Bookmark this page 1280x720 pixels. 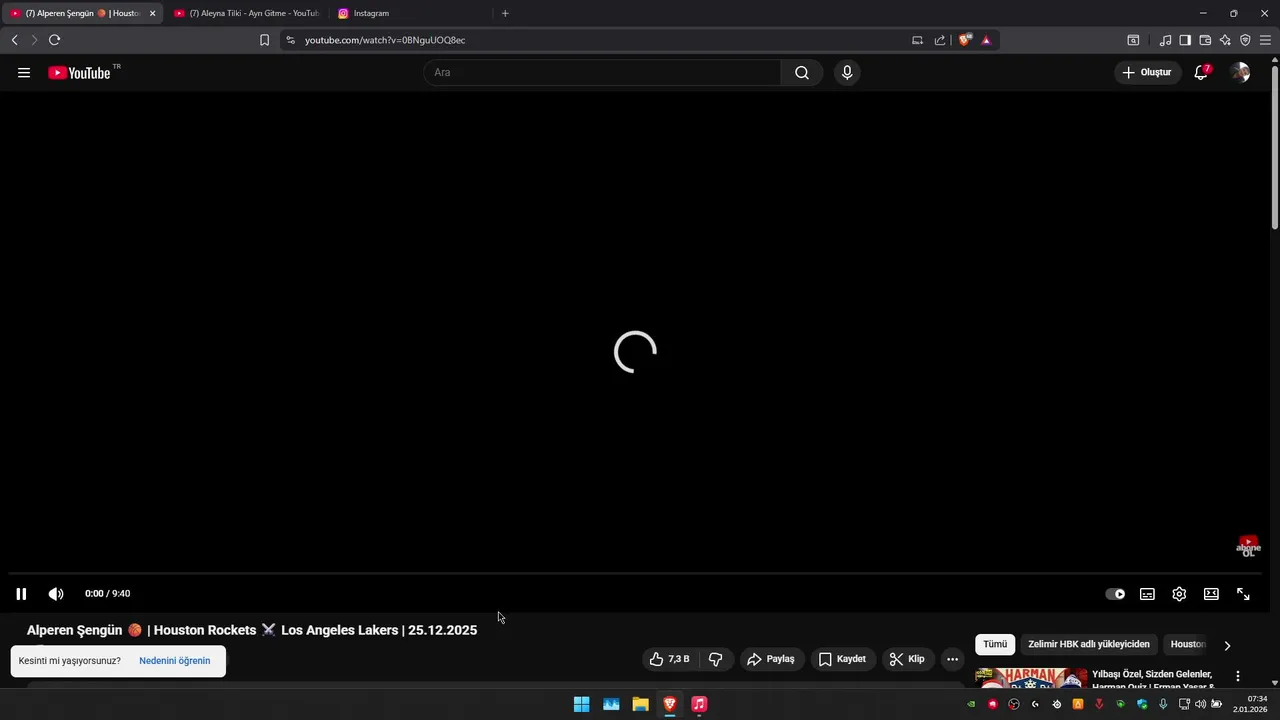coord(264,40)
